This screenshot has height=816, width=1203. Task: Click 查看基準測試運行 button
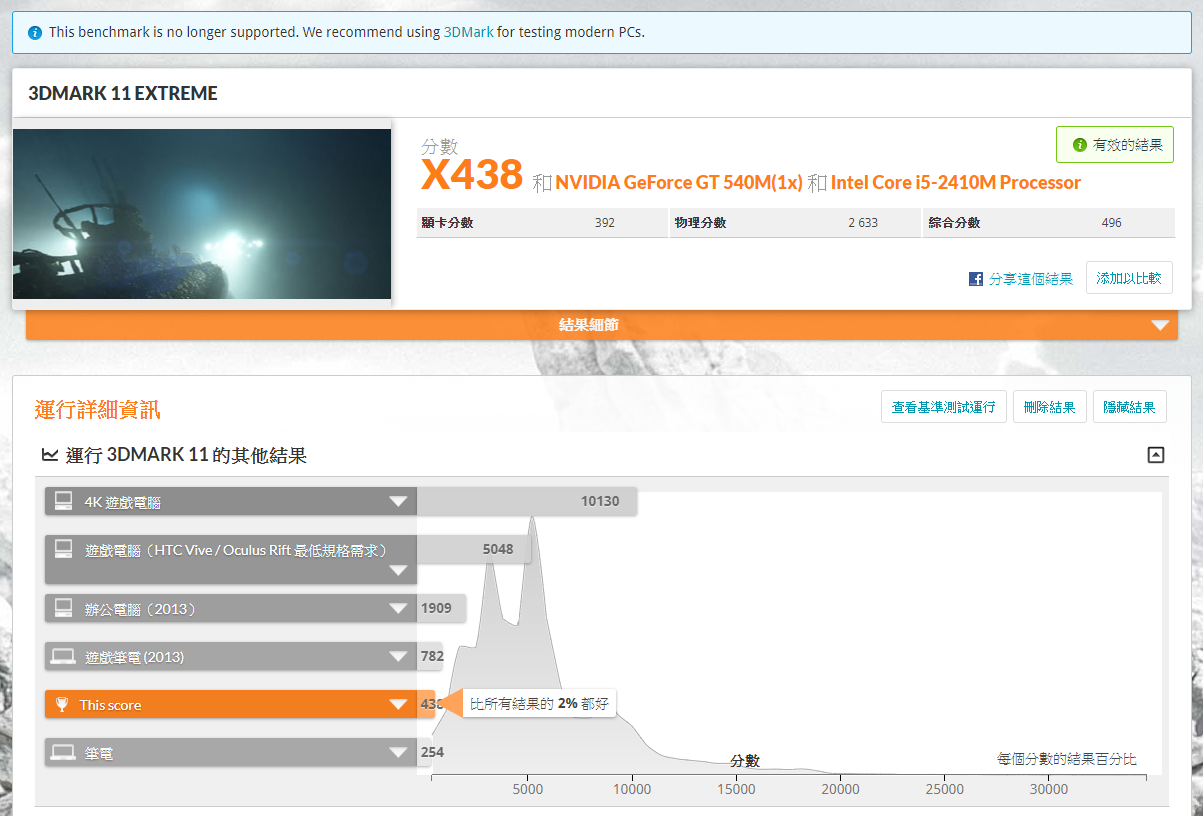click(943, 407)
